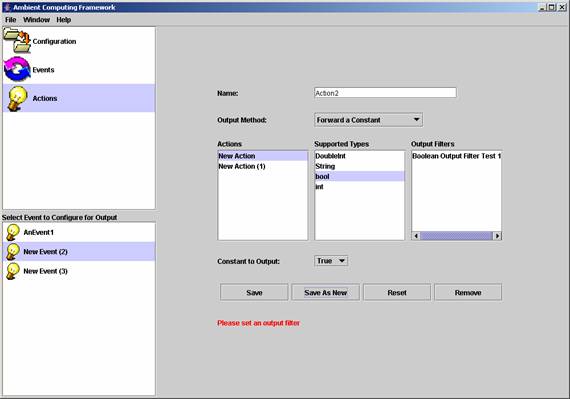Click the Java icon in title bar
Viewport: 570px width, 399px height.
(x=7, y=7)
